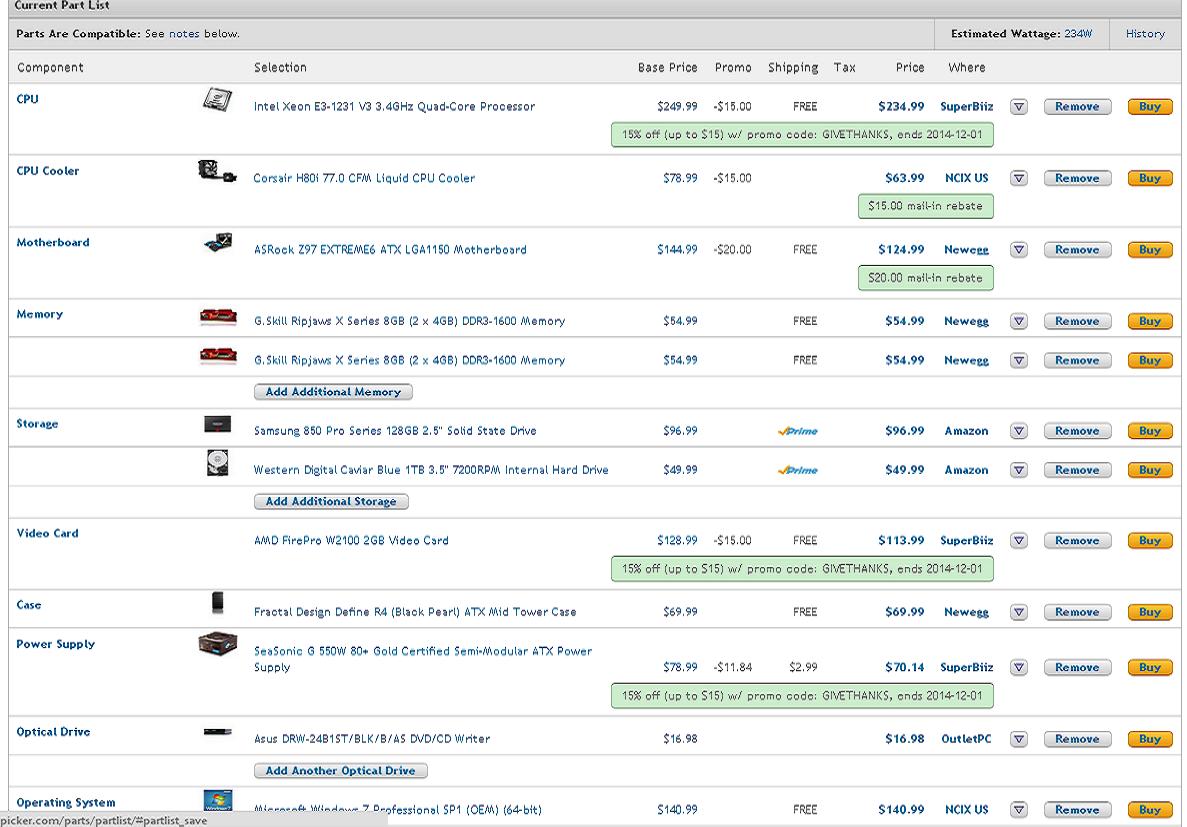Image resolution: width=1187 pixels, height=827 pixels.
Task: Open the Video Card category link
Action: (47, 533)
